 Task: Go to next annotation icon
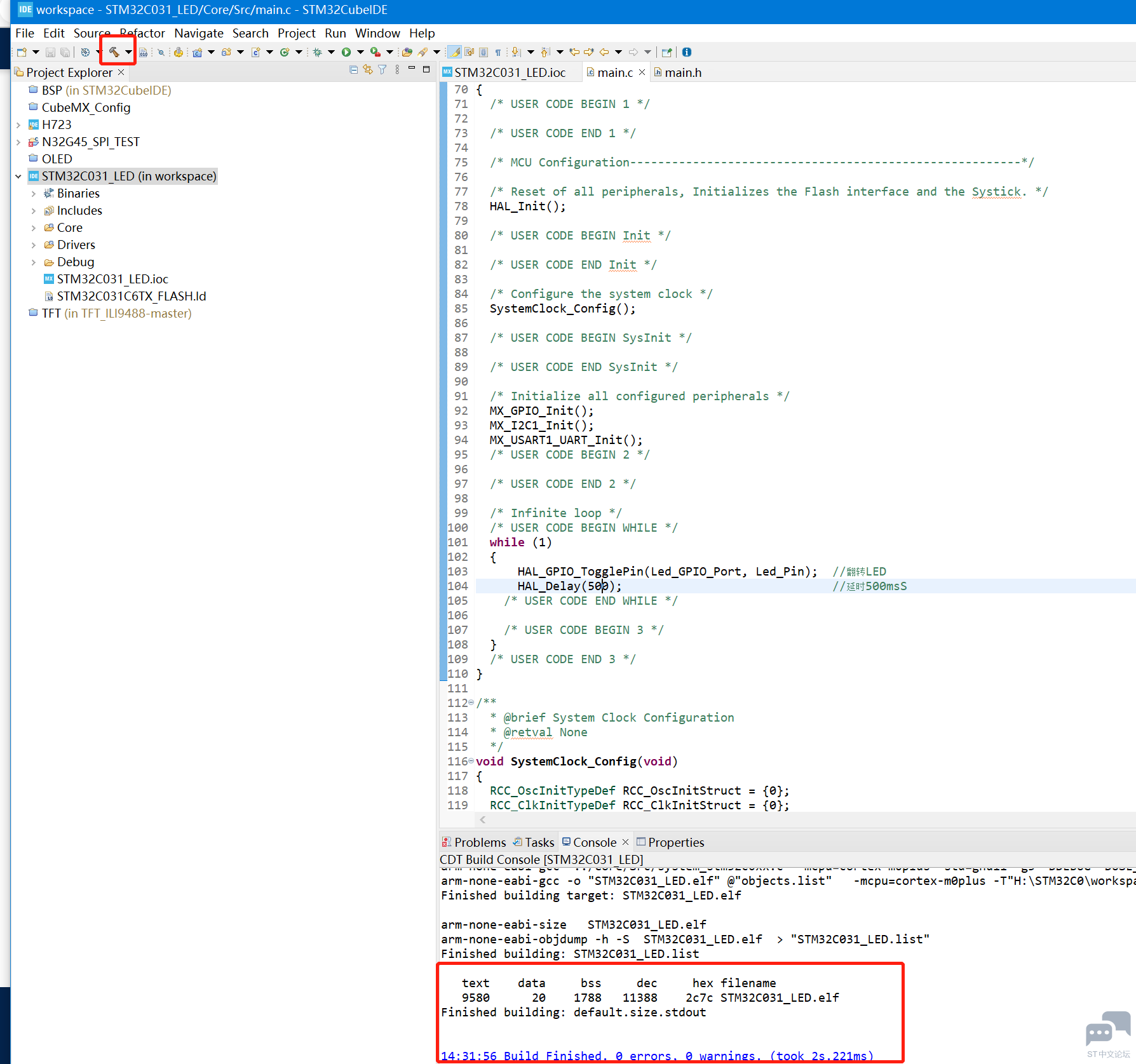517,52
